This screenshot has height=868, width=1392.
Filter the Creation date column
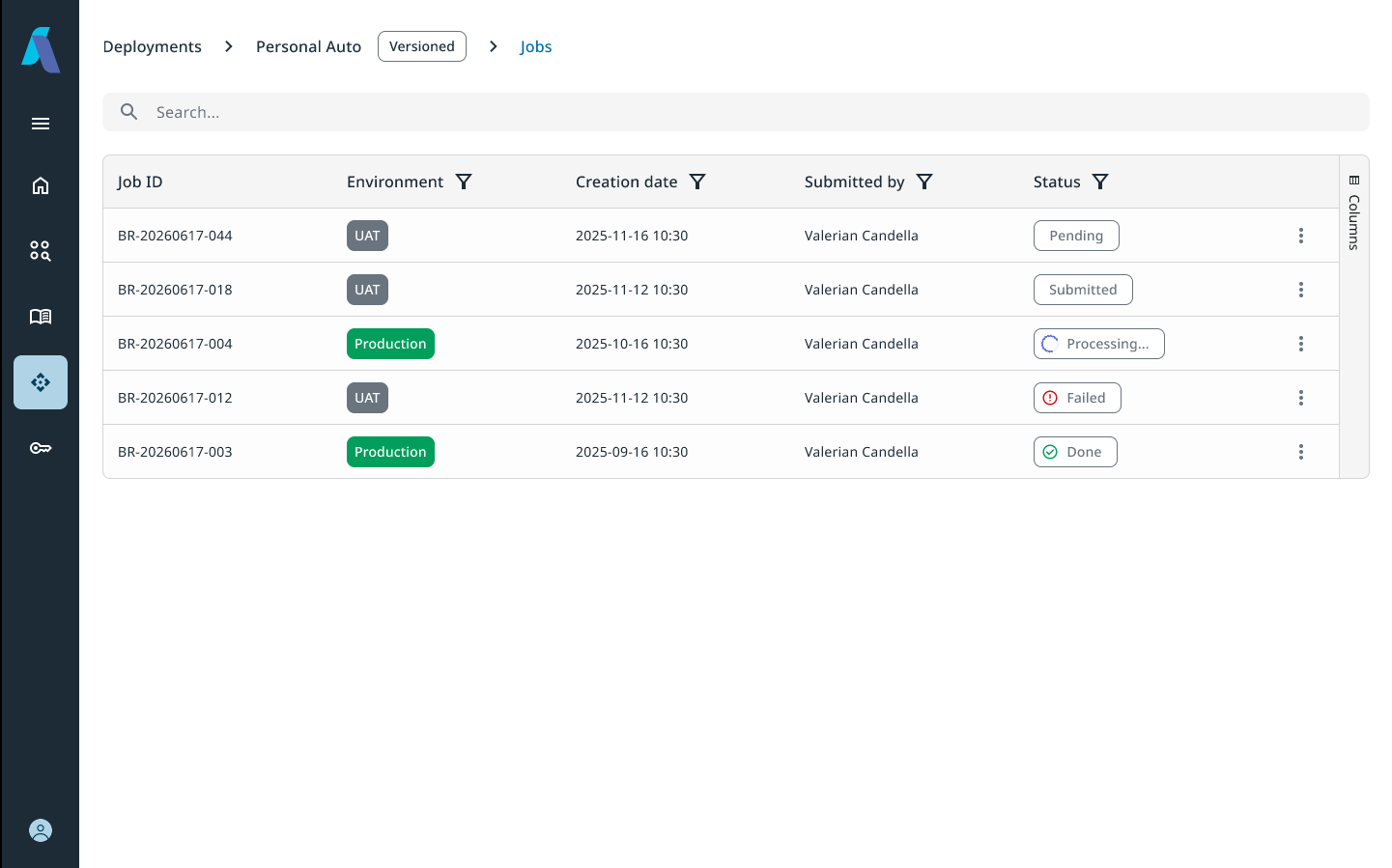click(x=697, y=182)
